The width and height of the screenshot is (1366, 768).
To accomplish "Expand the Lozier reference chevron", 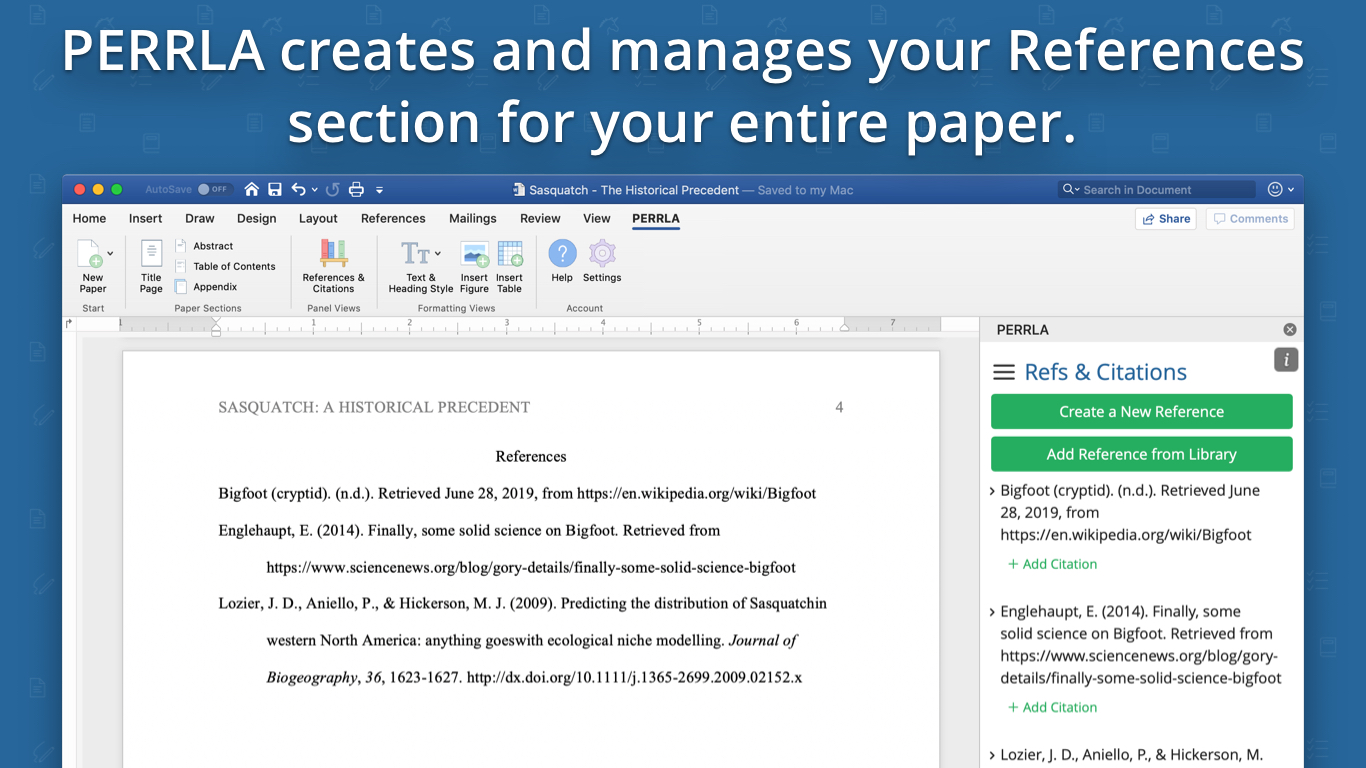I will [992, 756].
